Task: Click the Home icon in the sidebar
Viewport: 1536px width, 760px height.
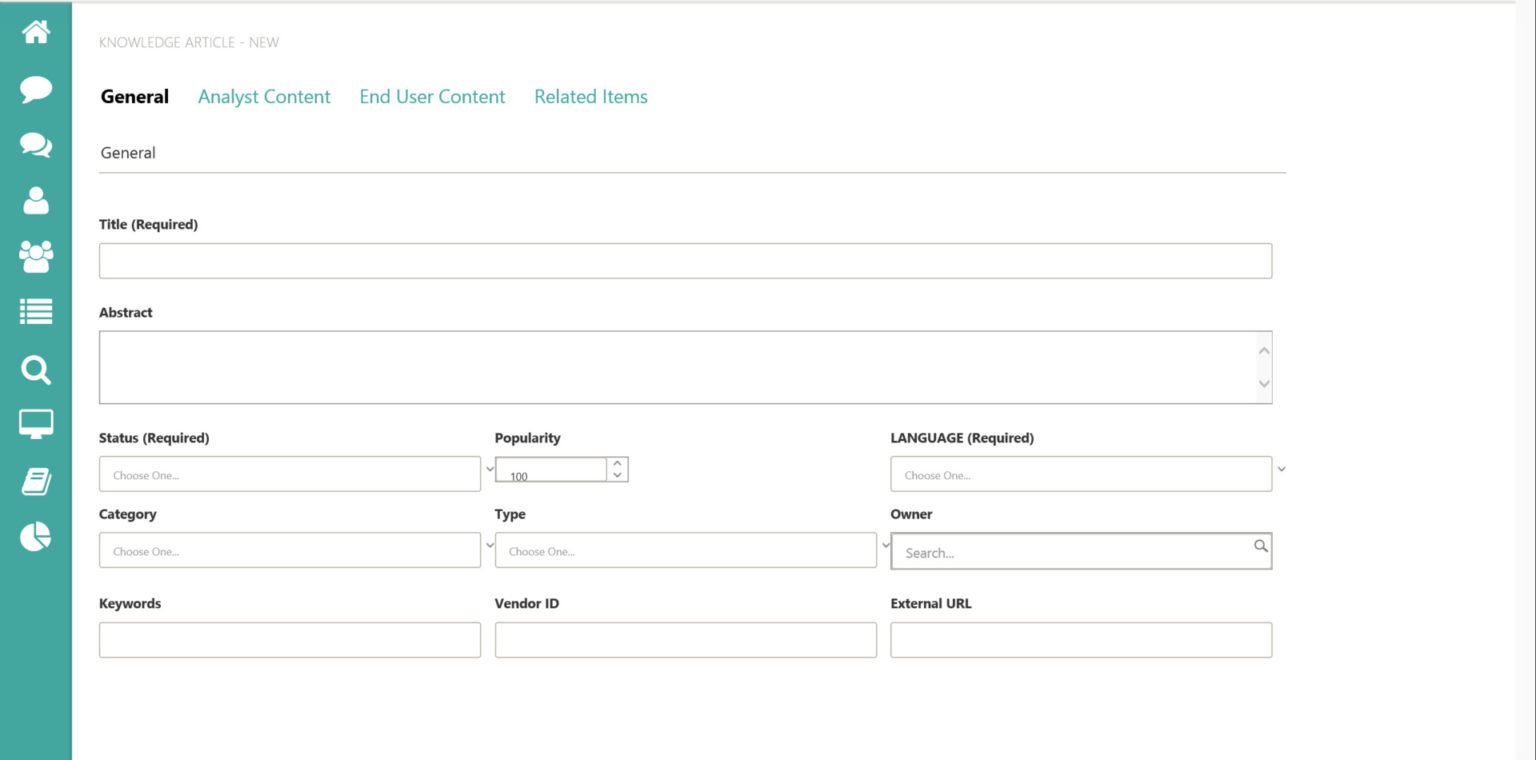Action: [x=35, y=31]
